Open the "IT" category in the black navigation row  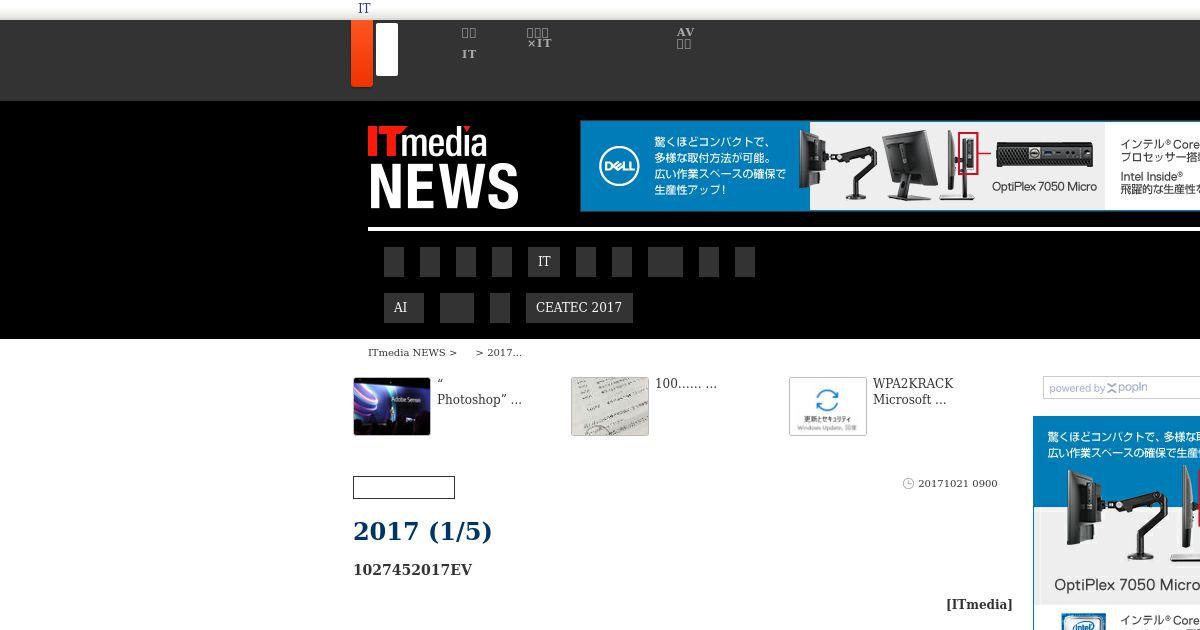pyautogui.click(x=544, y=262)
